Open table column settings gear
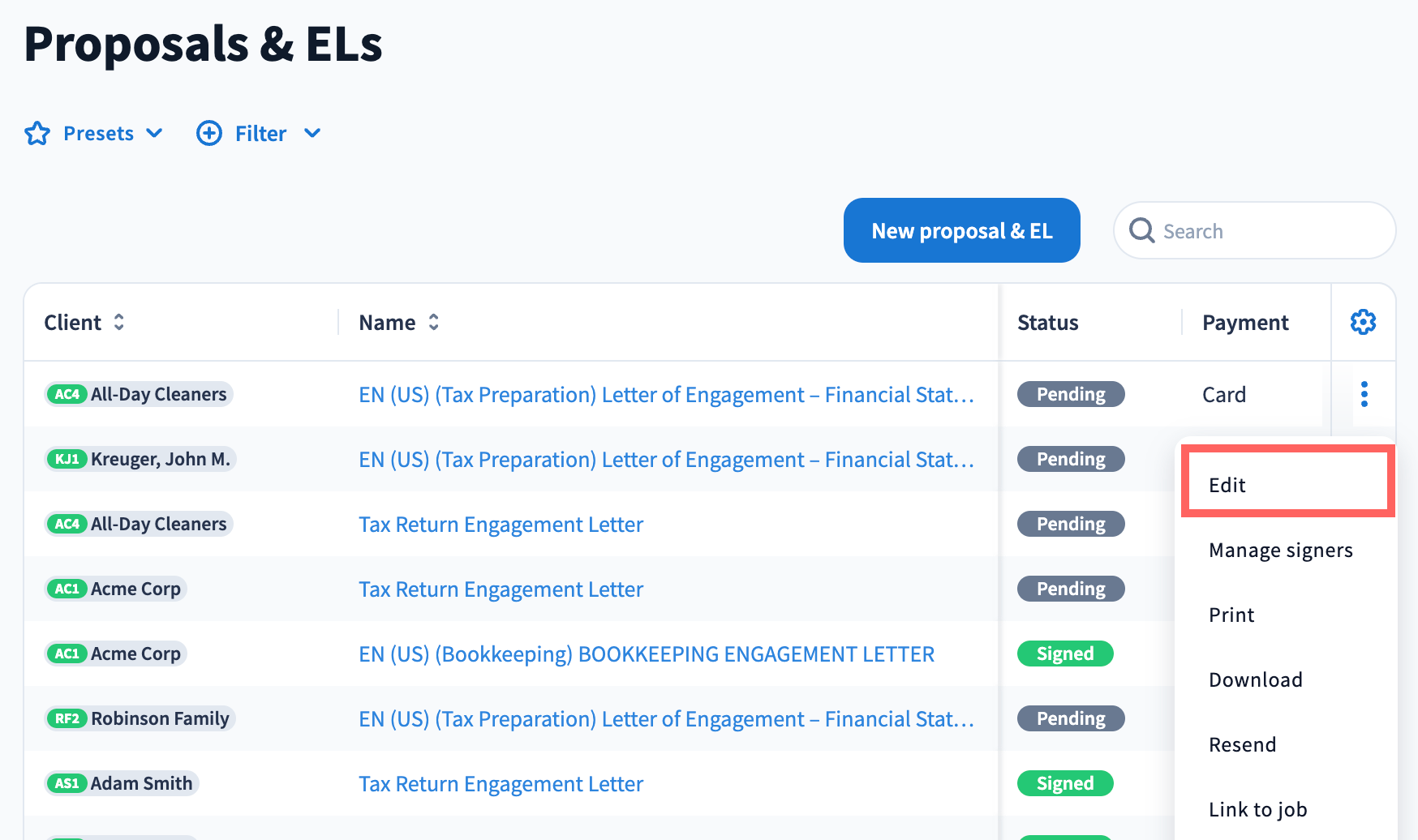1418x840 pixels. click(1363, 323)
